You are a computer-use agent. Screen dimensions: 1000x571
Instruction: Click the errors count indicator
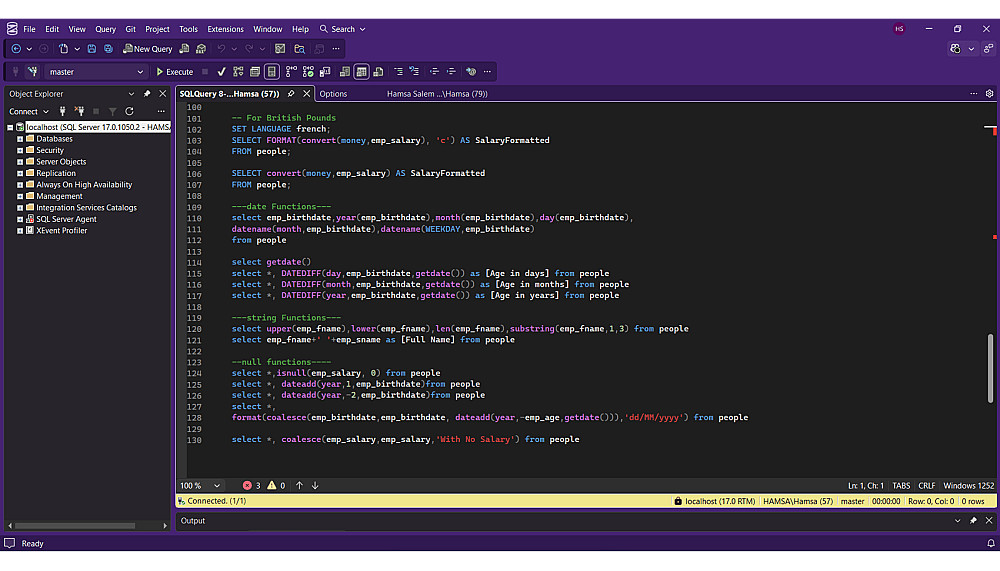pyautogui.click(x=251, y=486)
